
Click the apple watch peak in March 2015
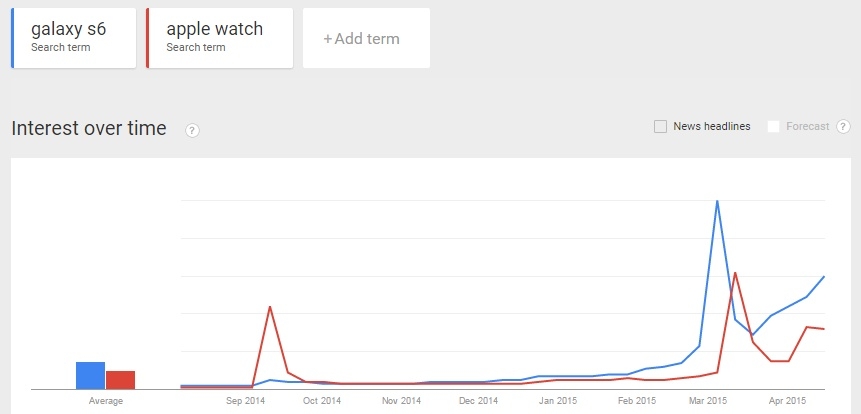pos(735,273)
